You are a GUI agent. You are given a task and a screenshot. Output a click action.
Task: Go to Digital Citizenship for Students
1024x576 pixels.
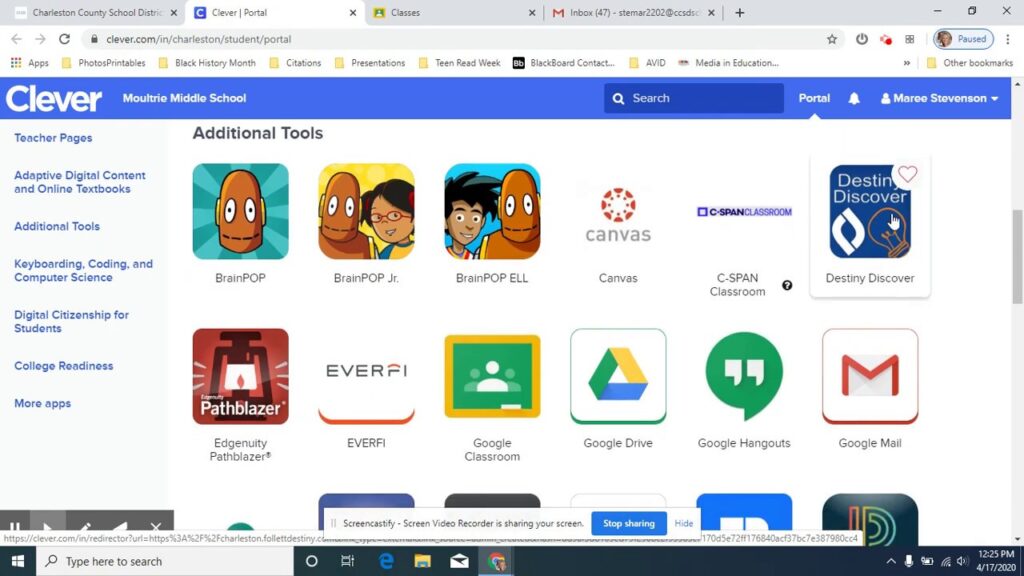point(71,321)
